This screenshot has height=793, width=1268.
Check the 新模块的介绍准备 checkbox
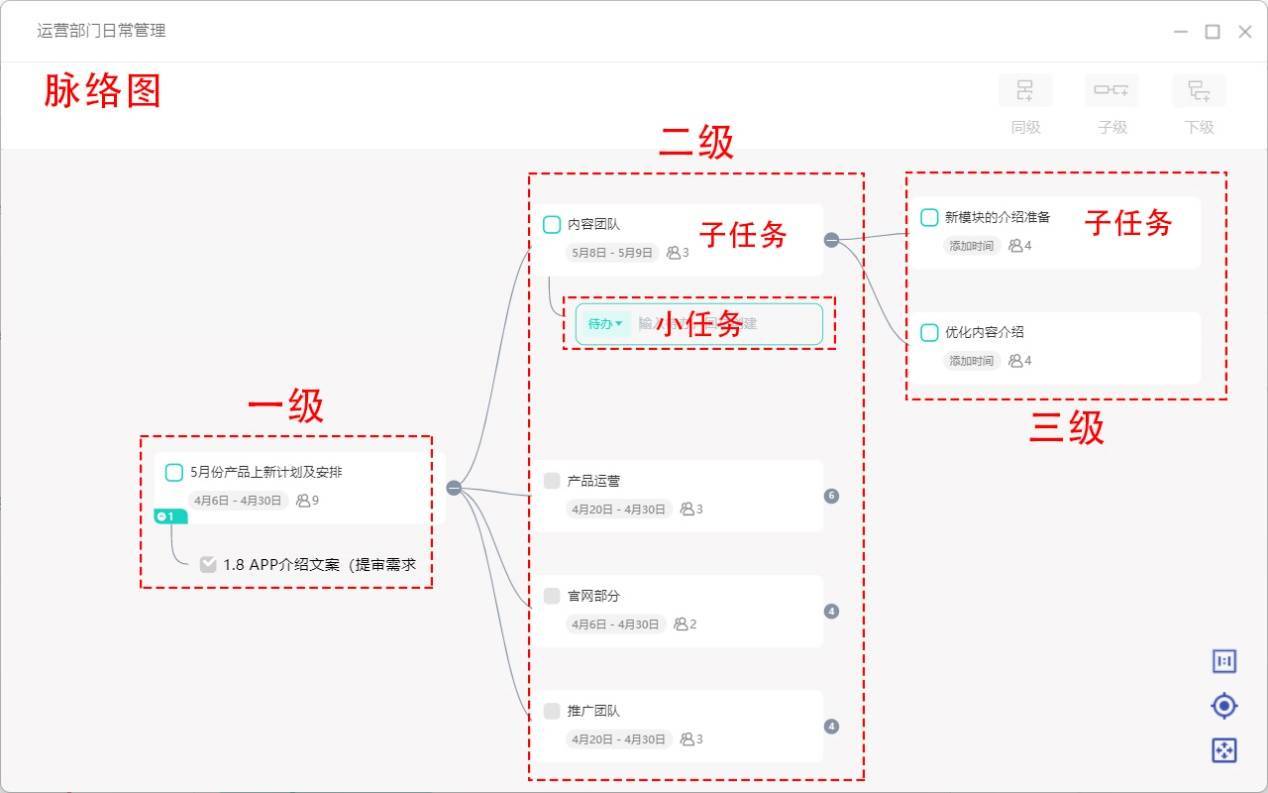pos(929,217)
